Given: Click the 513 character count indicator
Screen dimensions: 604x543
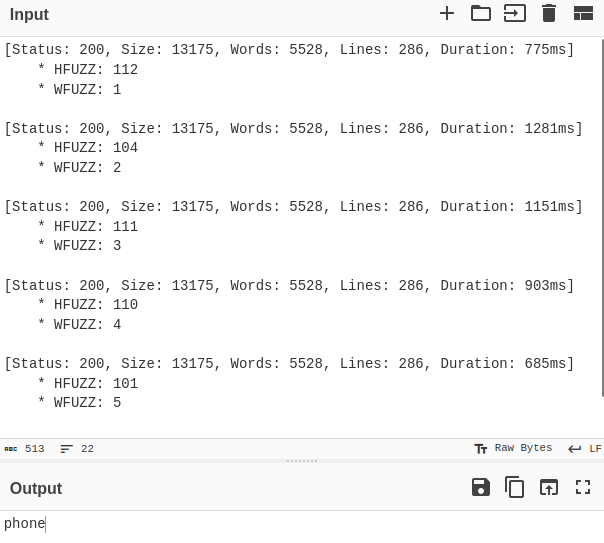Looking at the screenshot, I should [25, 449].
